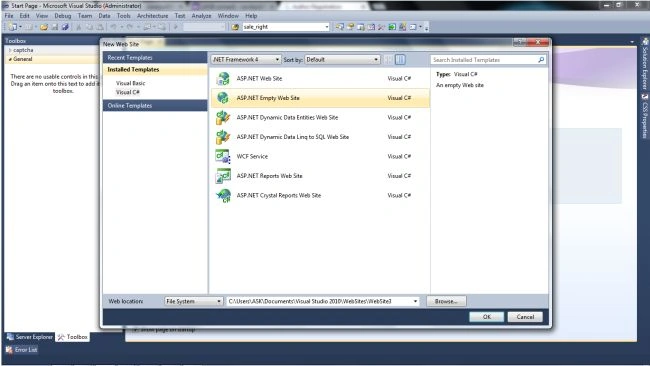Click Cancel in New Web Site dialog
This screenshot has height=366, width=650.
(x=525, y=317)
